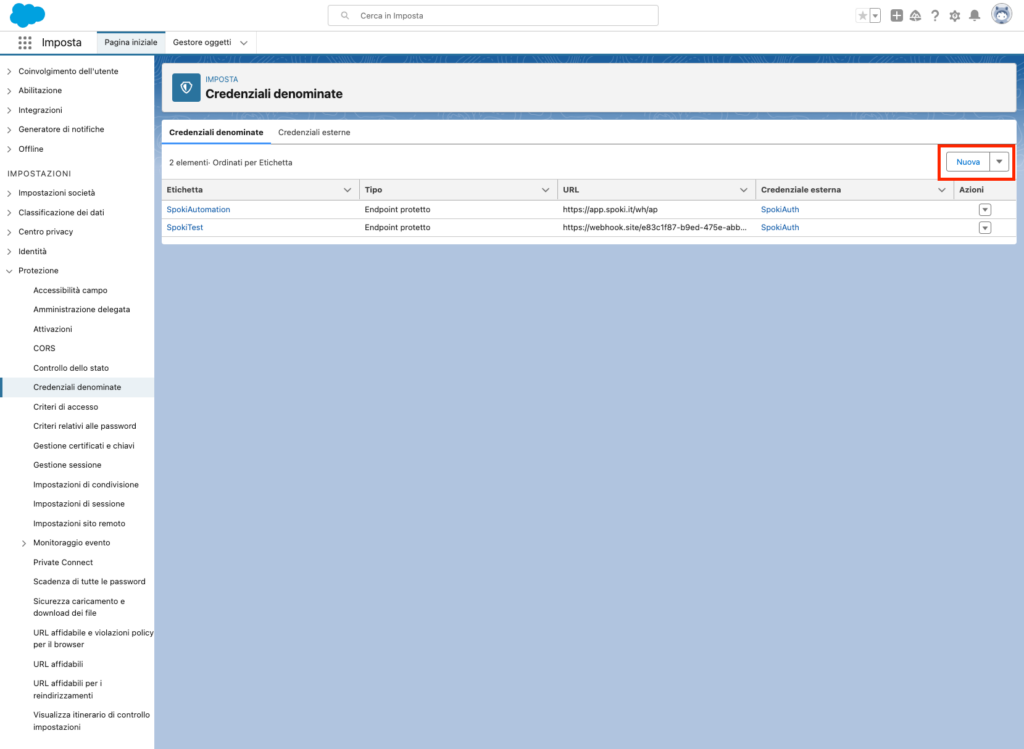
Task: Open the notifications bell
Action: pyautogui.click(x=974, y=16)
